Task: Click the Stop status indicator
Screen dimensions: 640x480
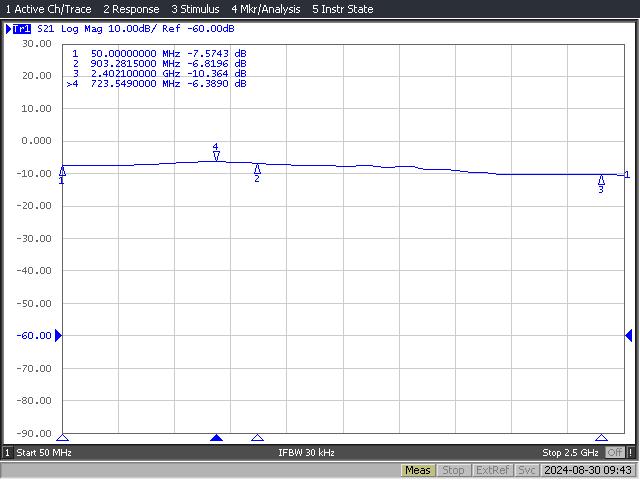Action: point(453,471)
